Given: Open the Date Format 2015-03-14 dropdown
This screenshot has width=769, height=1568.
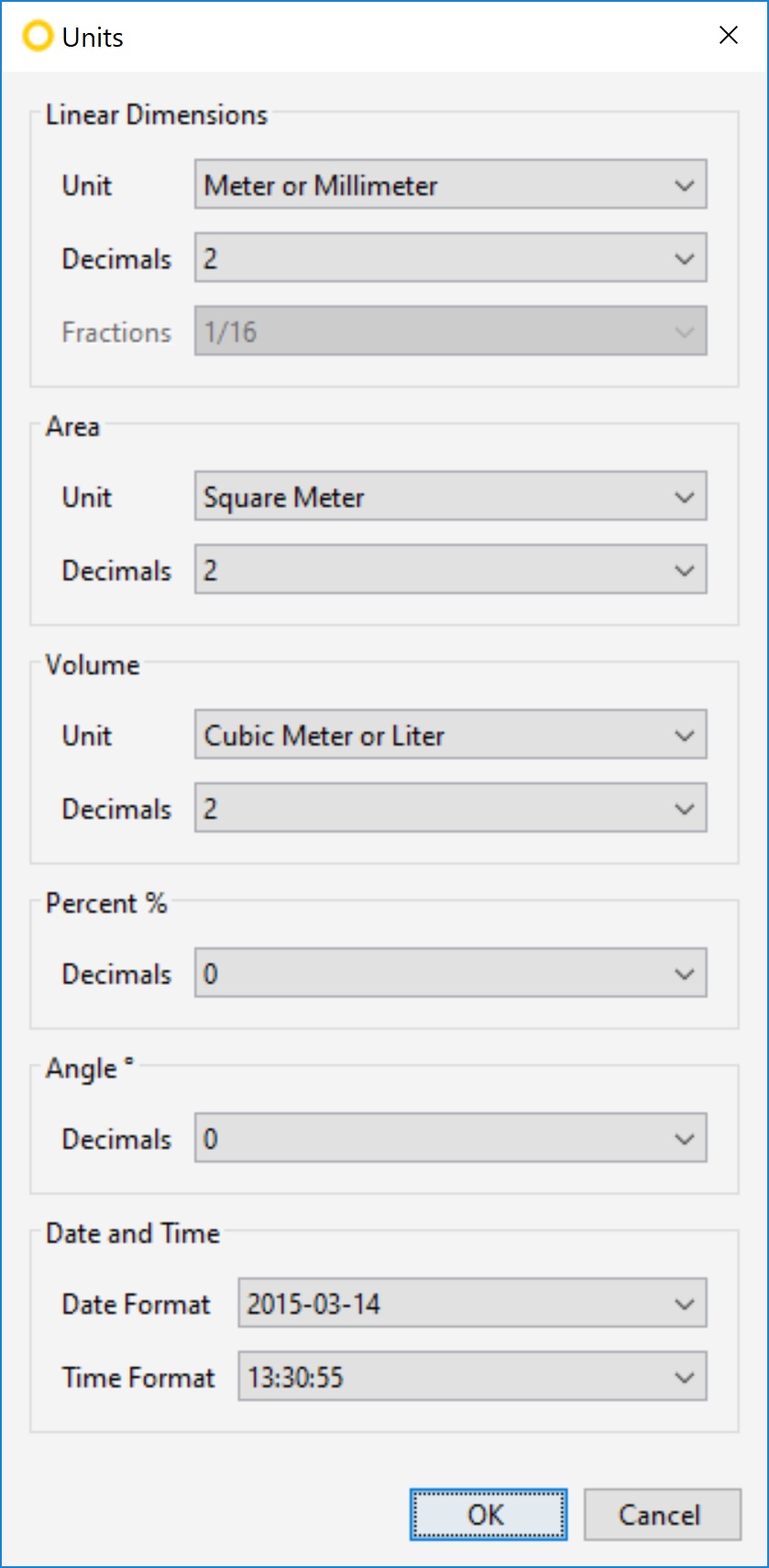Looking at the screenshot, I should (x=472, y=1303).
